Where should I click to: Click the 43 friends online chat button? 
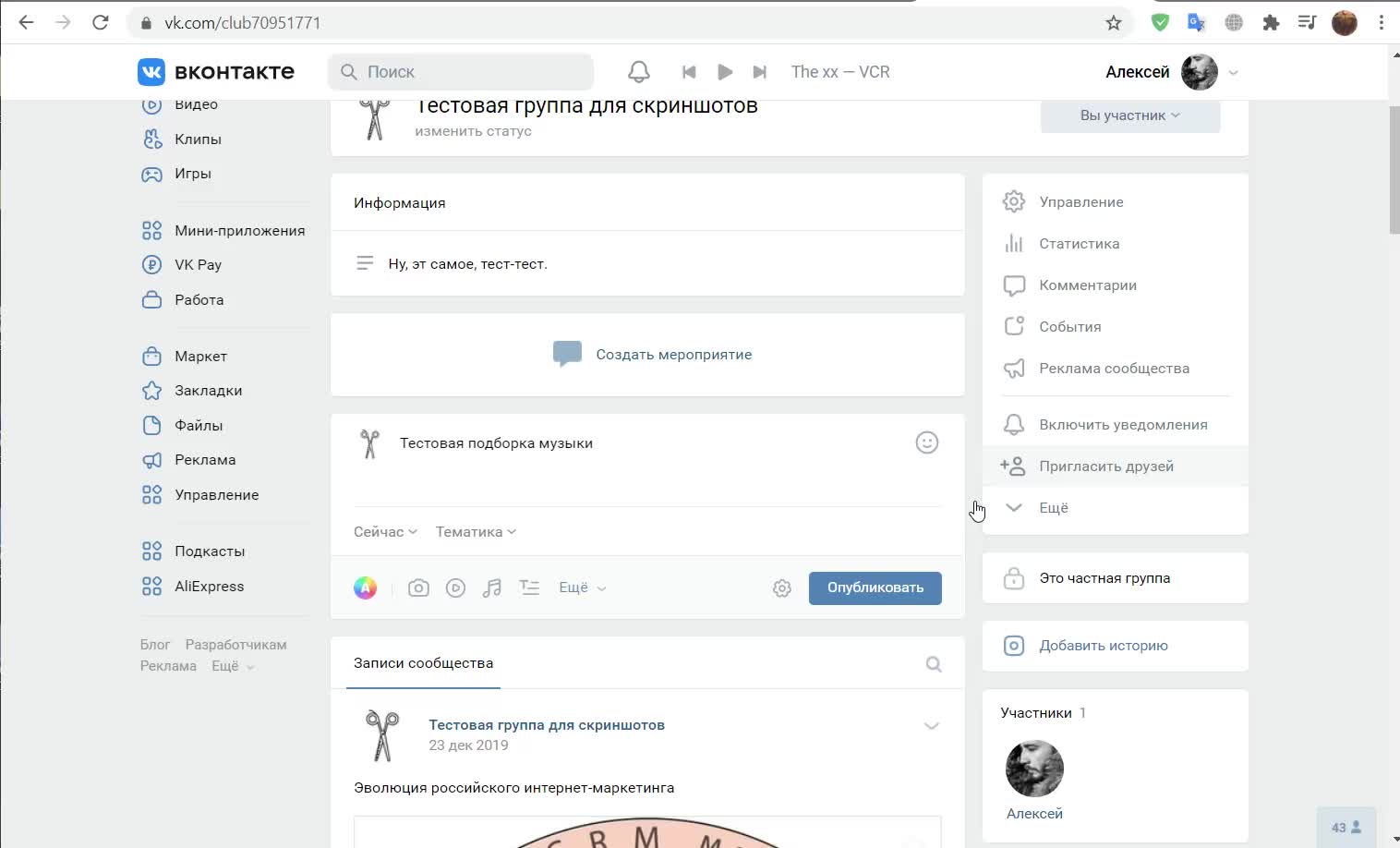point(1346,828)
